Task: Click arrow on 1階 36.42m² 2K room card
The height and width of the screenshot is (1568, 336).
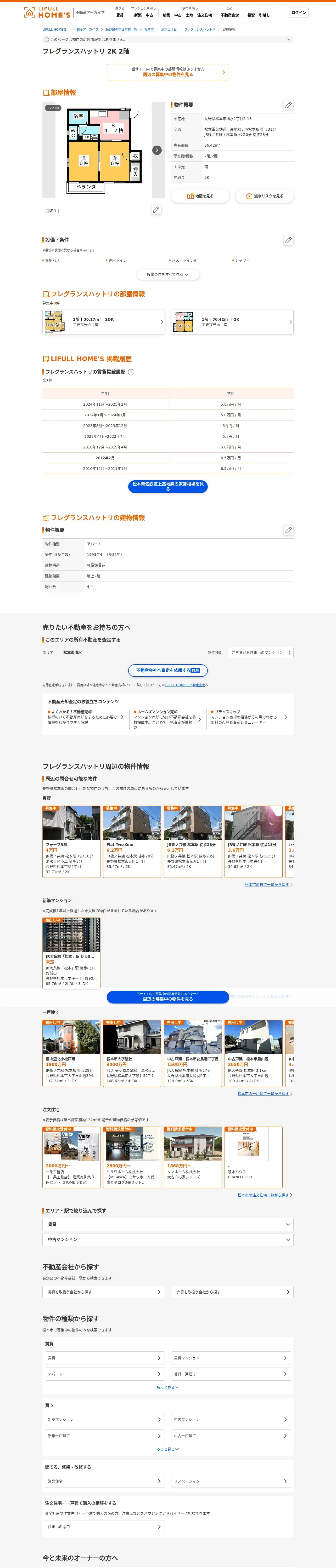Action: pyautogui.click(x=290, y=322)
